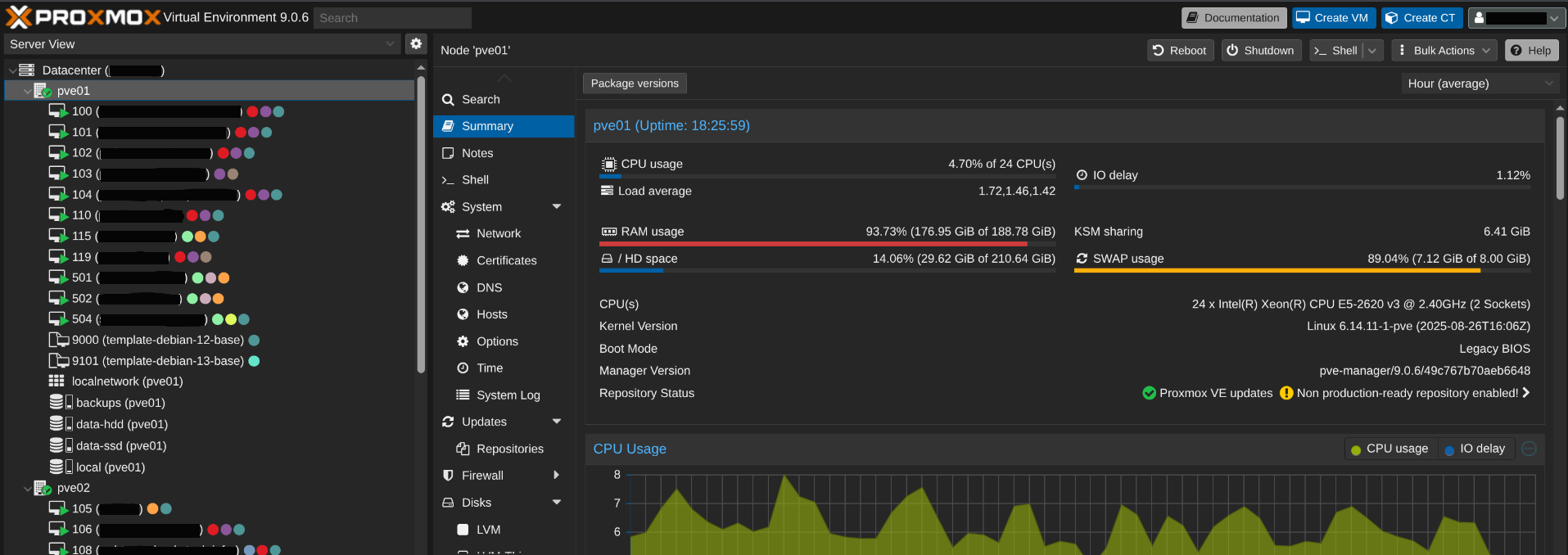
Task: Reboot the pve01 node
Action: [1180, 51]
